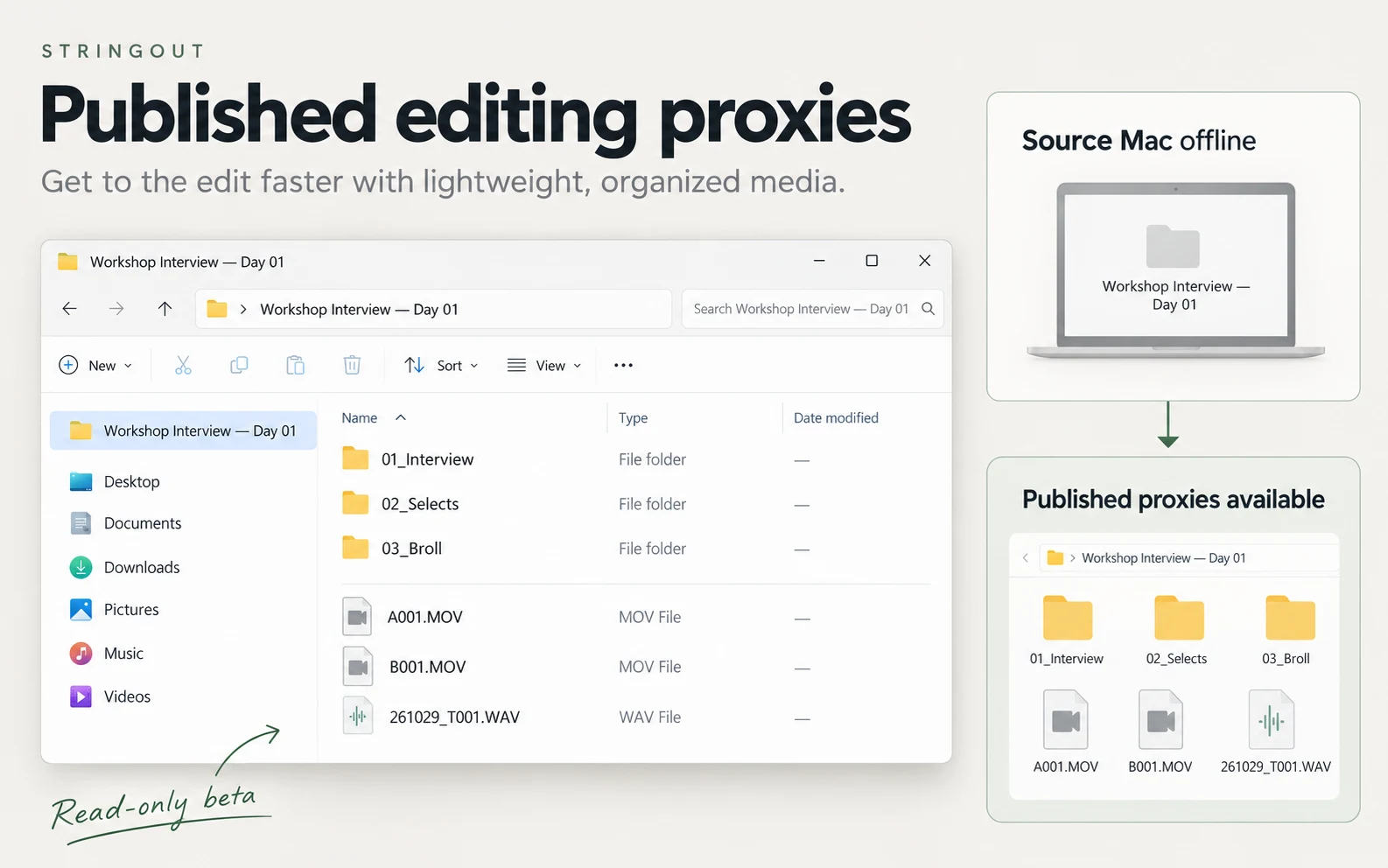Open the Sort dropdown
Viewport: 1388px width, 868px height.
pos(441,365)
